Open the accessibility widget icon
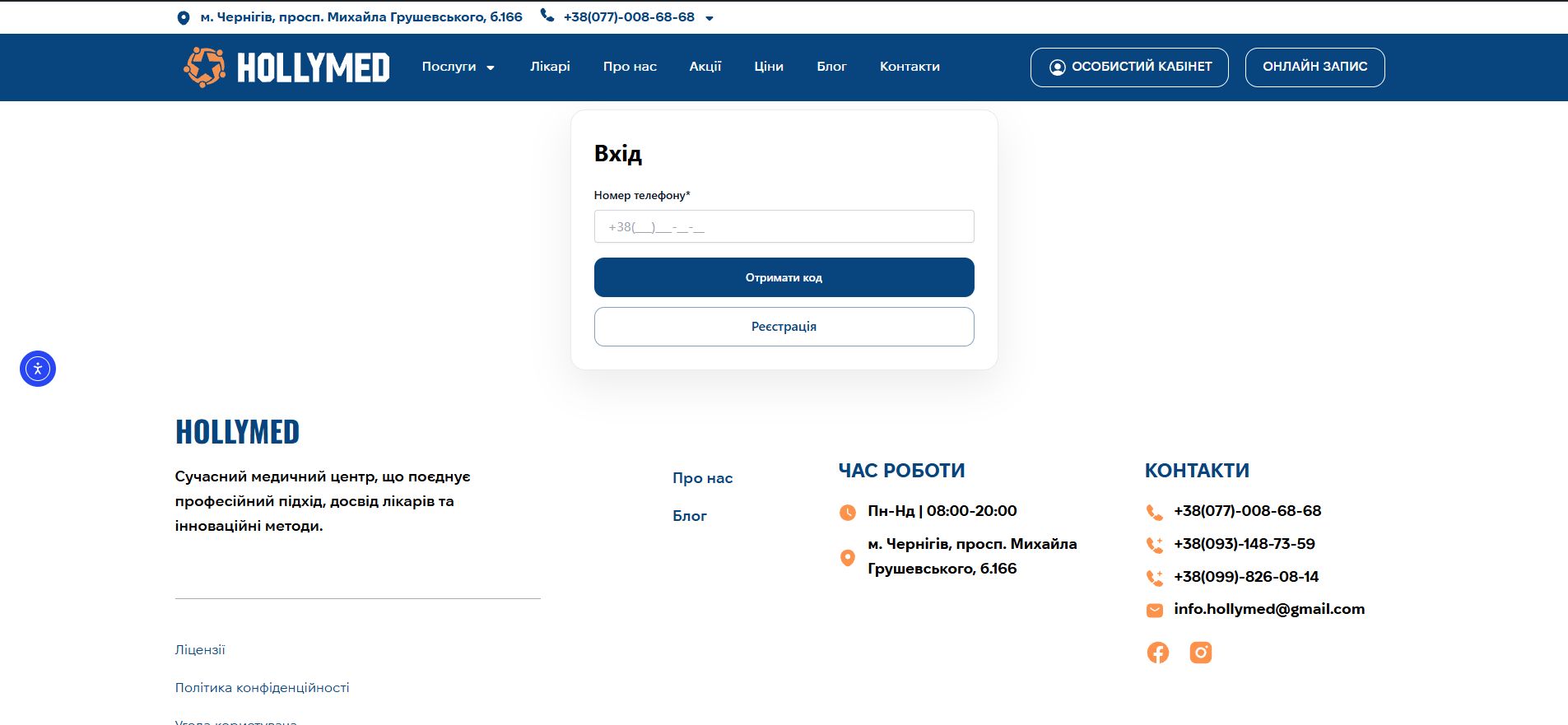Screen dimensions: 1568x725 38,369
